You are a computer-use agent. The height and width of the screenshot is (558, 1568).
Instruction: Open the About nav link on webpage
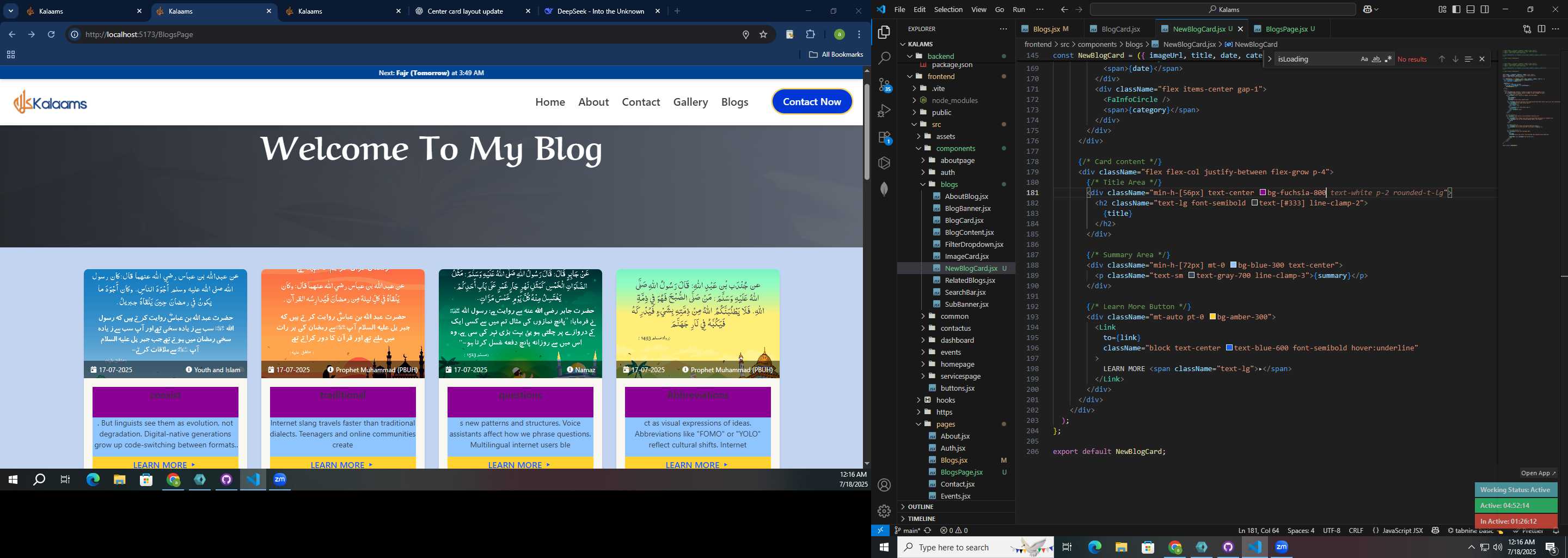coord(593,102)
